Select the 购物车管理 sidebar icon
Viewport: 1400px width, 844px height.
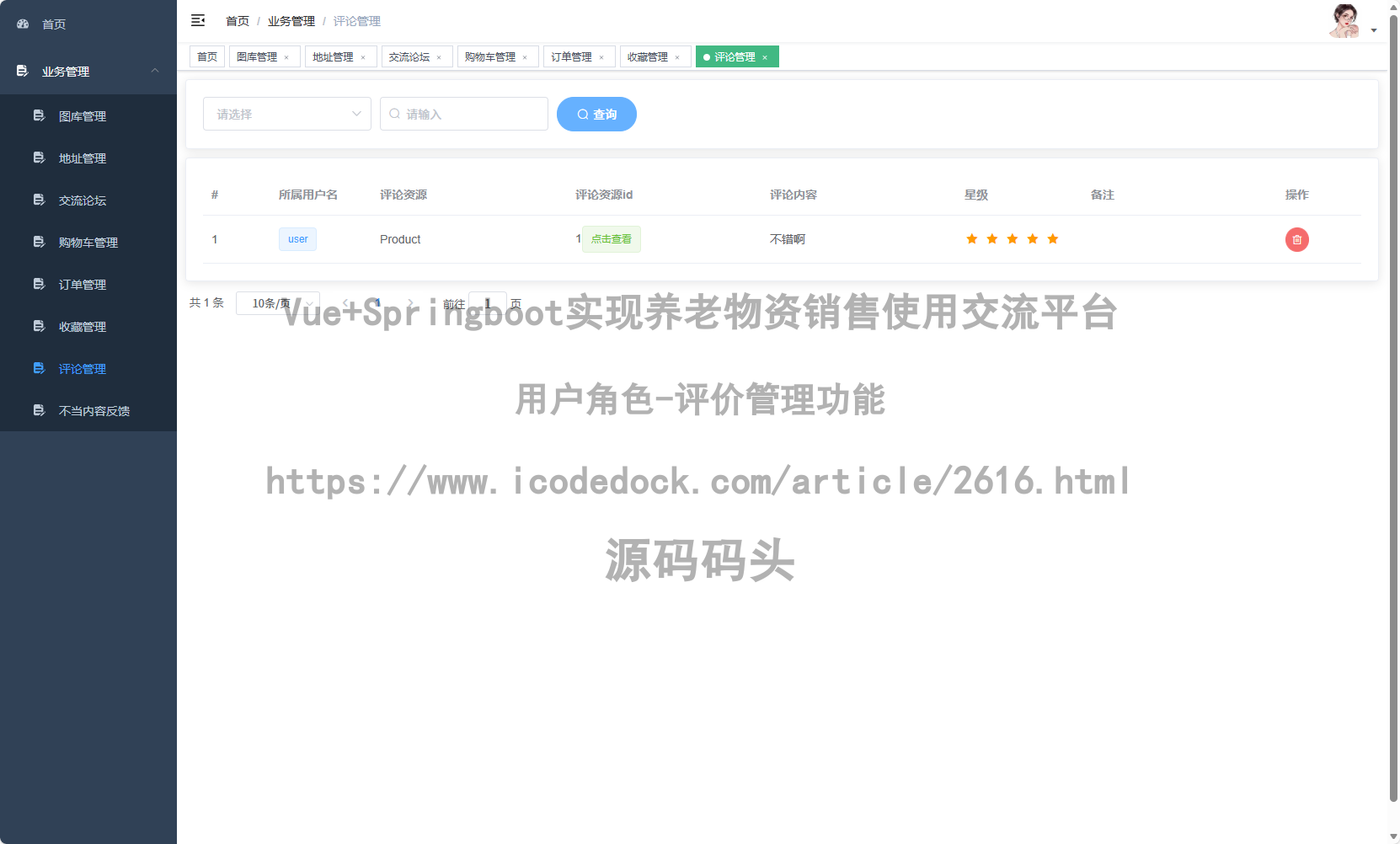click(39, 242)
